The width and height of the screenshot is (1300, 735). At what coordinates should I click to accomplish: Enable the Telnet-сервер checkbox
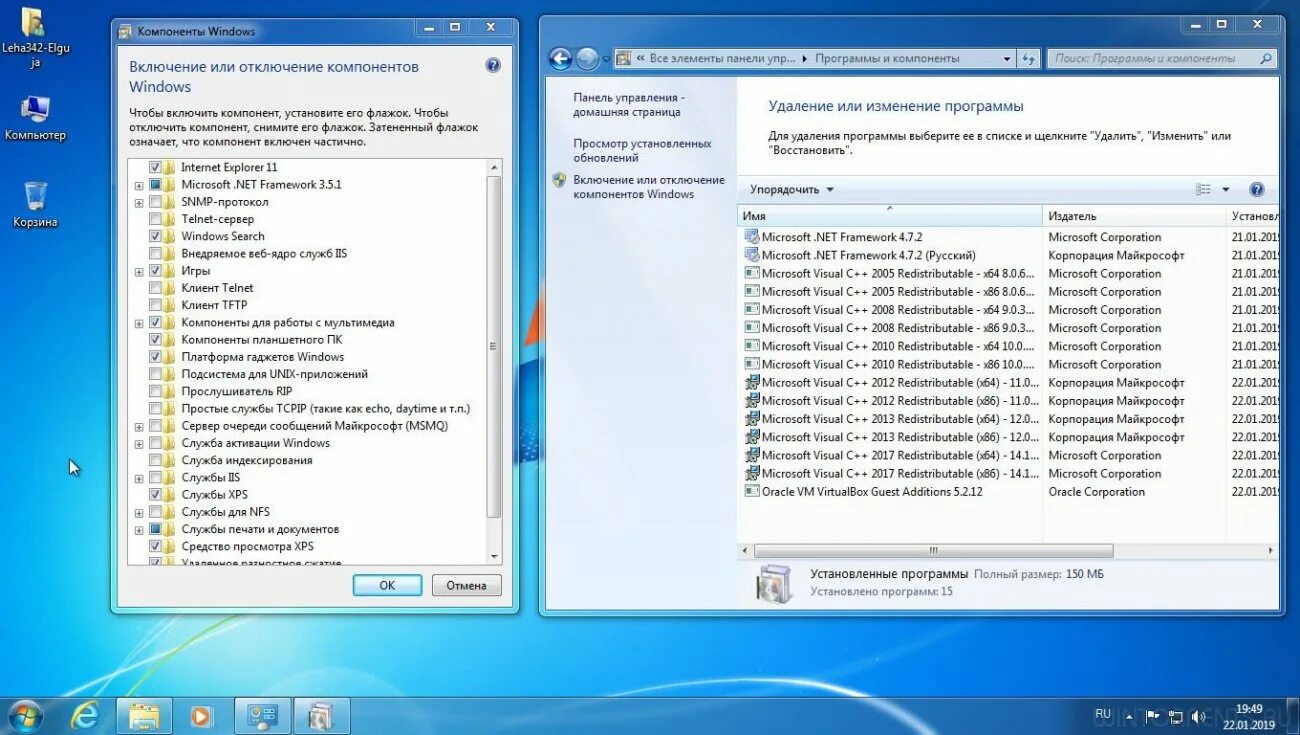point(155,219)
